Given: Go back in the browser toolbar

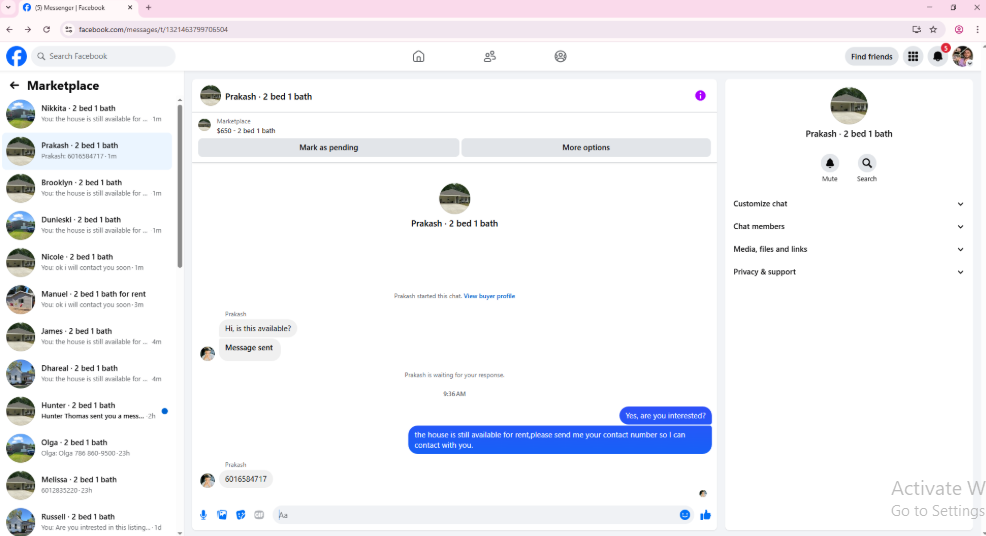Looking at the screenshot, I should pos(9,29).
